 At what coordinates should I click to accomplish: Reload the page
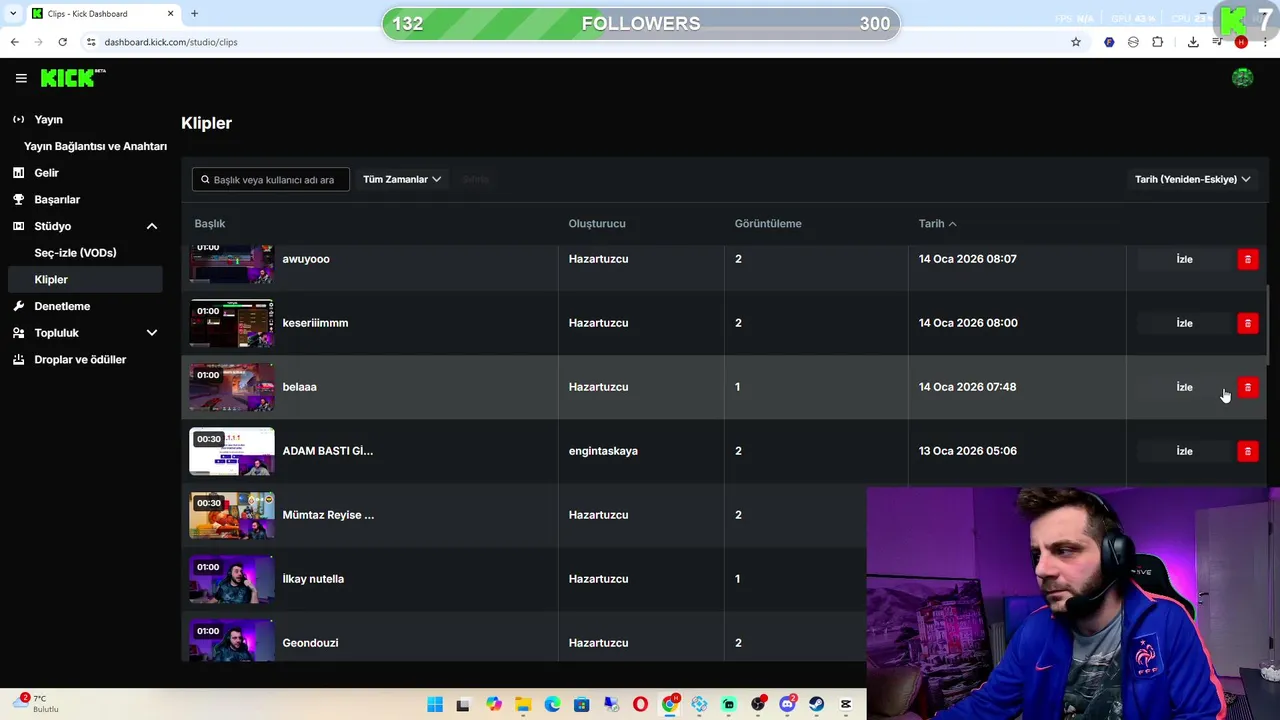tap(62, 42)
